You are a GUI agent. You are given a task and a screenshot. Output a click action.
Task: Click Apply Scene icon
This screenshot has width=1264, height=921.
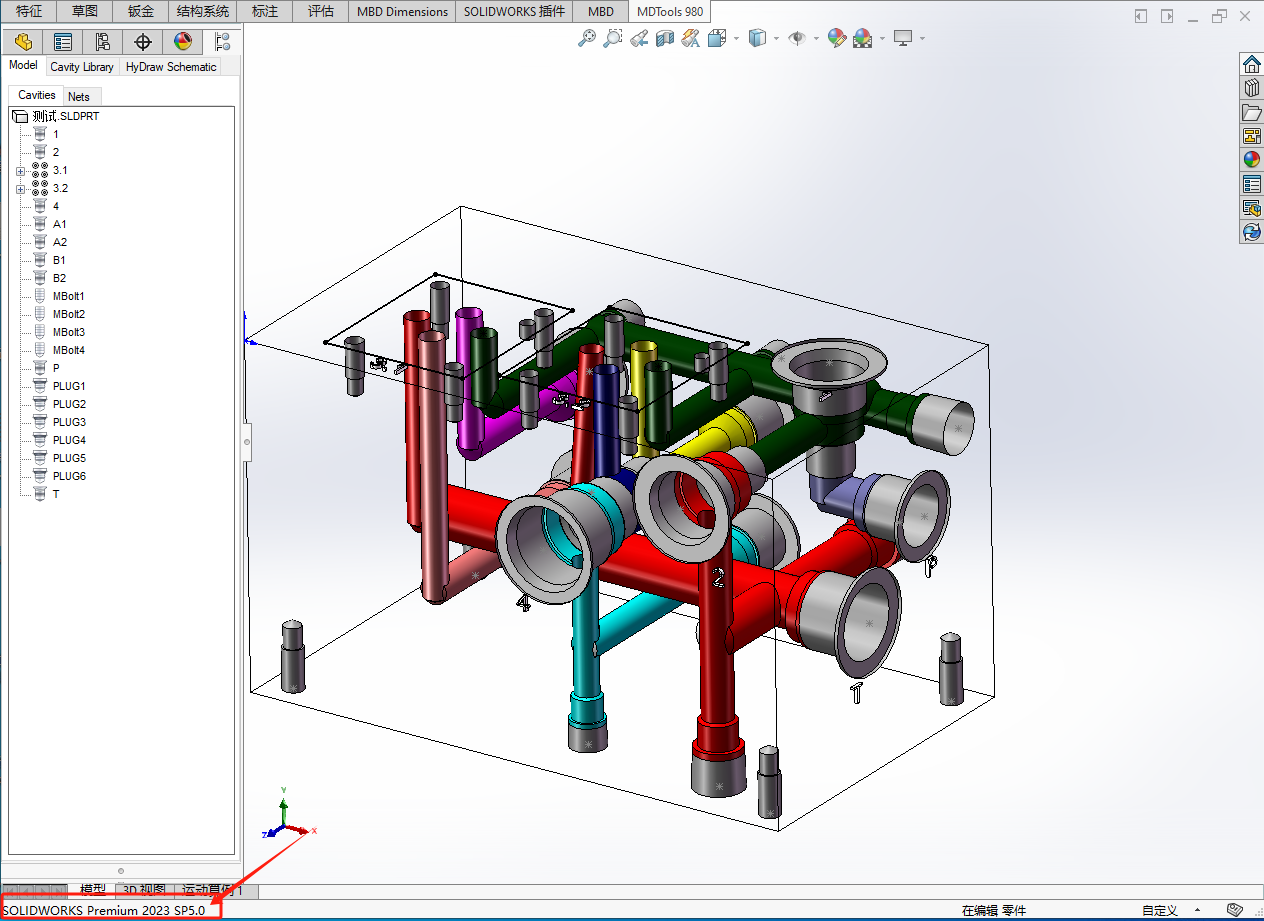point(863,38)
